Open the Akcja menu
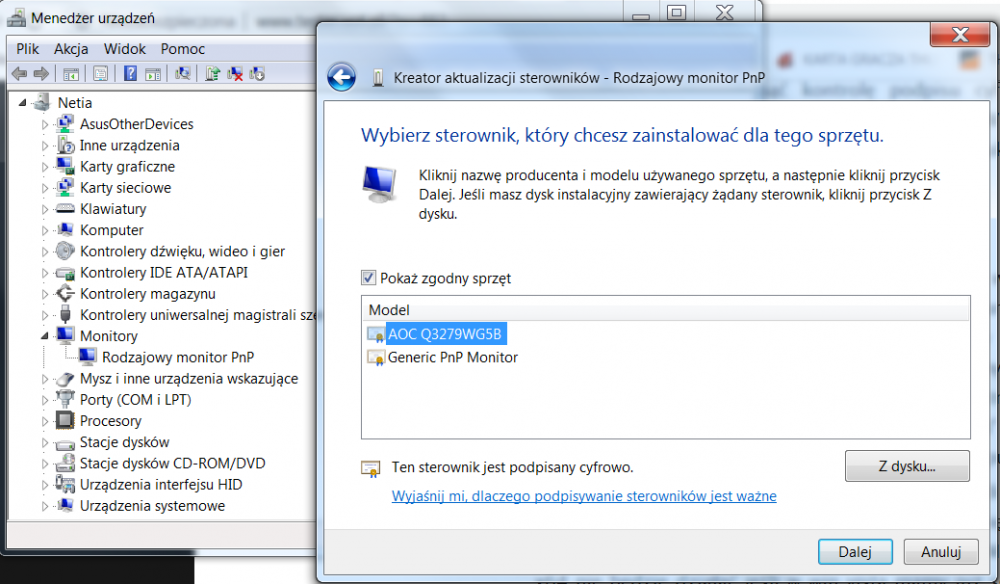 pyautogui.click(x=71, y=48)
